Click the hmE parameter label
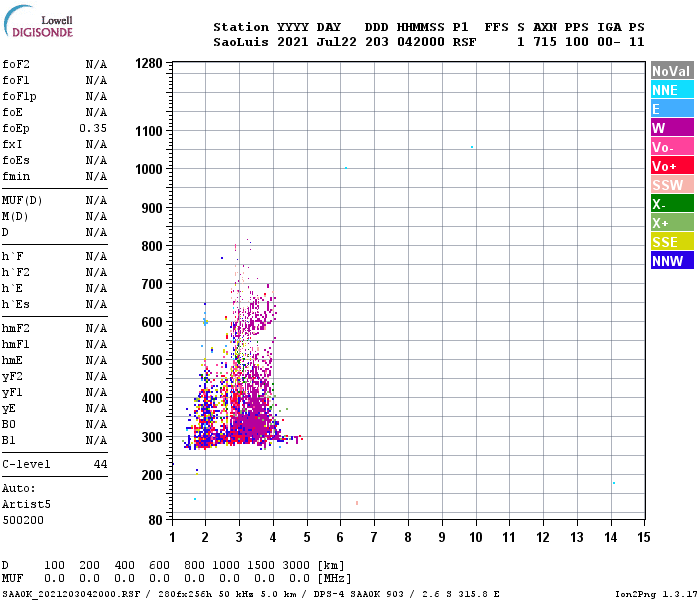 coord(12,360)
